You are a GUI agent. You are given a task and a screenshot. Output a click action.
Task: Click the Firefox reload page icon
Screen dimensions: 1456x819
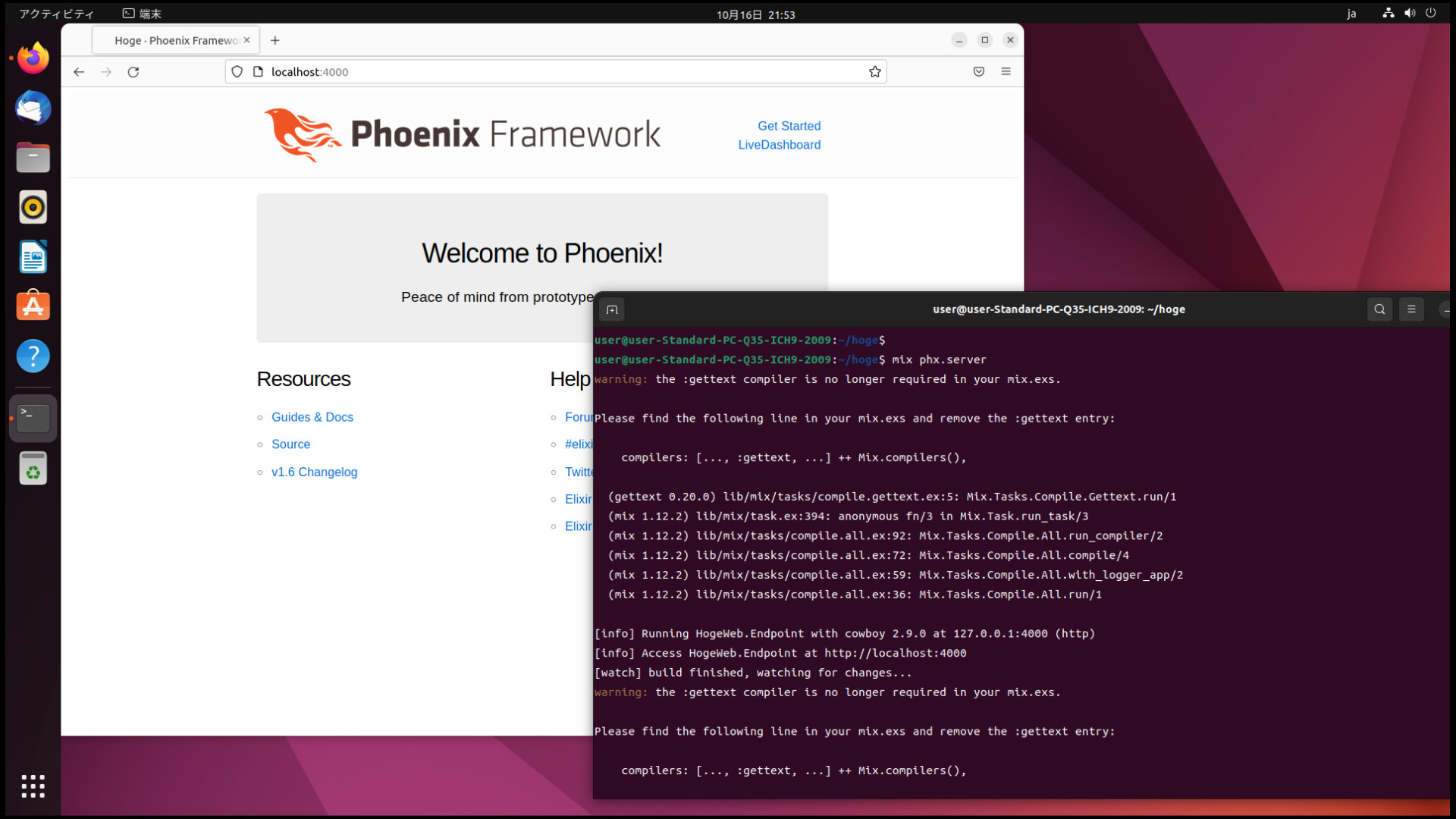coord(133,72)
